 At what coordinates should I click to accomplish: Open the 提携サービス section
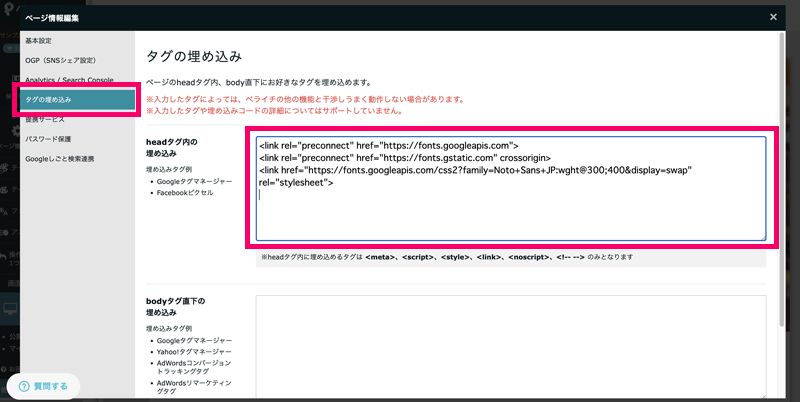pos(44,119)
